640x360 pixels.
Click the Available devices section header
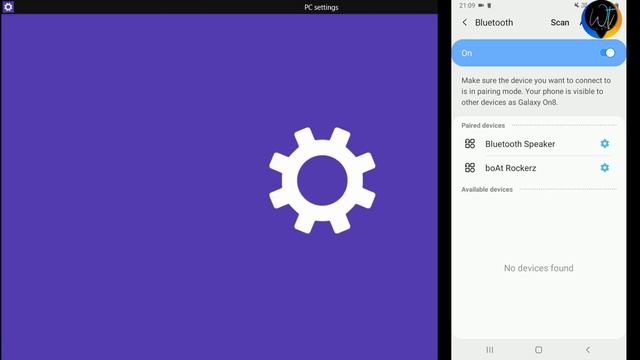[487, 189]
